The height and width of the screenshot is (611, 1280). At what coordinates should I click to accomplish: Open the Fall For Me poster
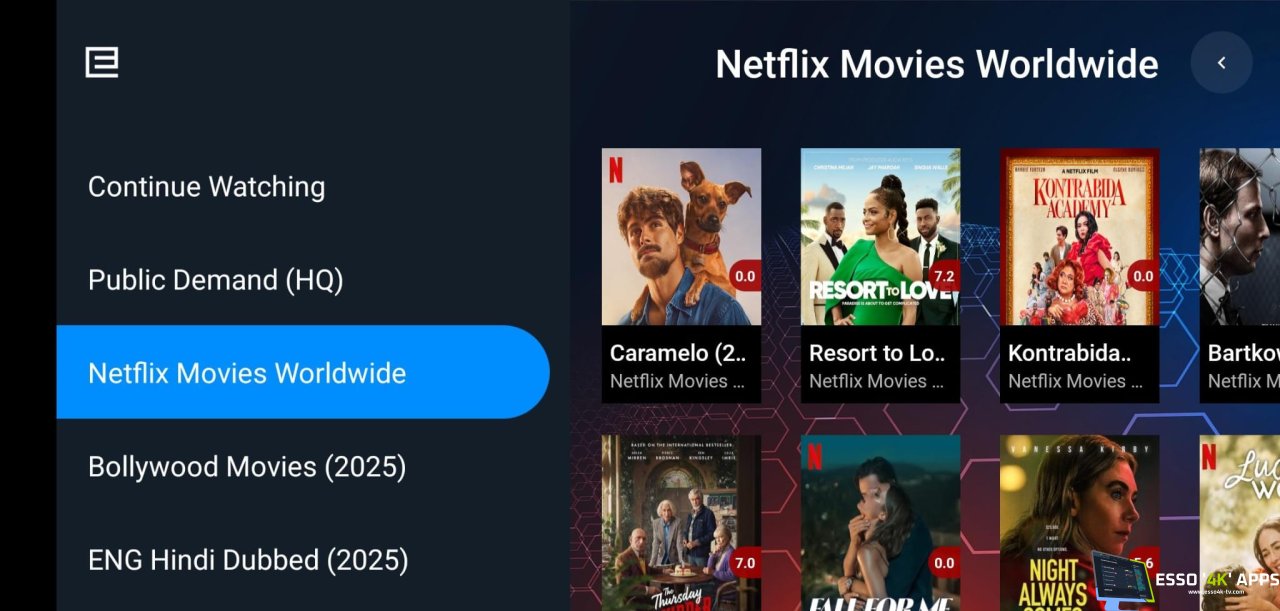880,523
